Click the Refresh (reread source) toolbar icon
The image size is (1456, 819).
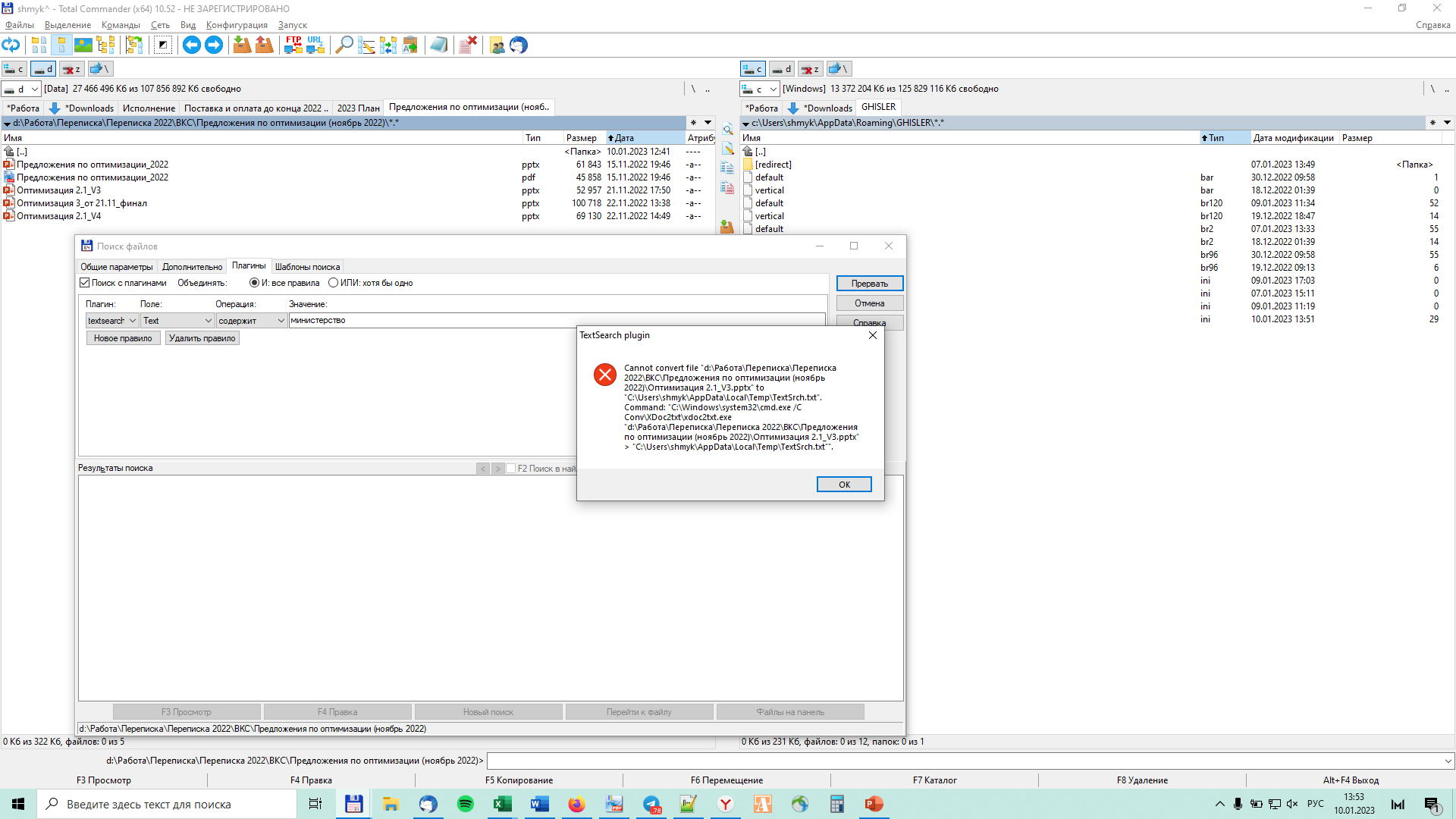coord(11,45)
